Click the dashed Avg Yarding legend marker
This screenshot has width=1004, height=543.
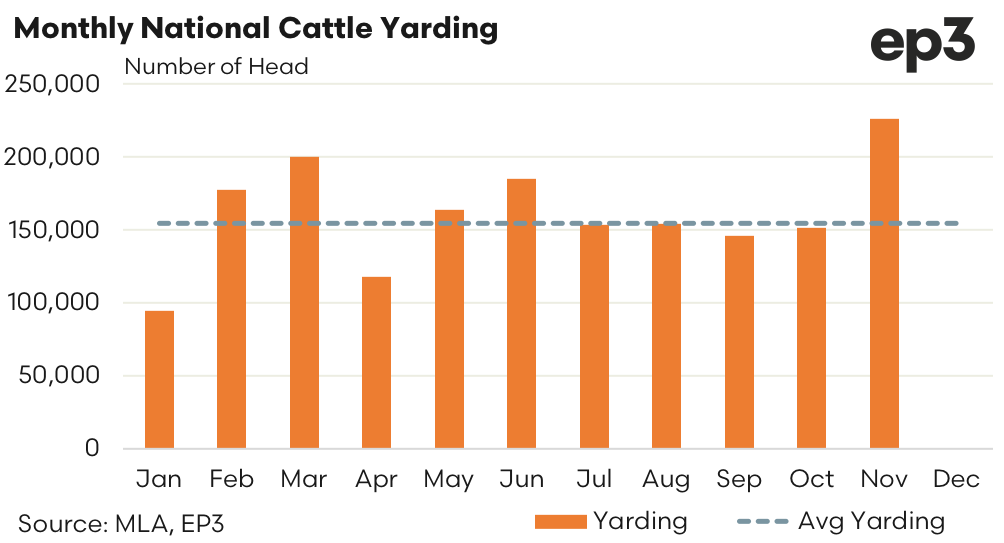point(763,521)
